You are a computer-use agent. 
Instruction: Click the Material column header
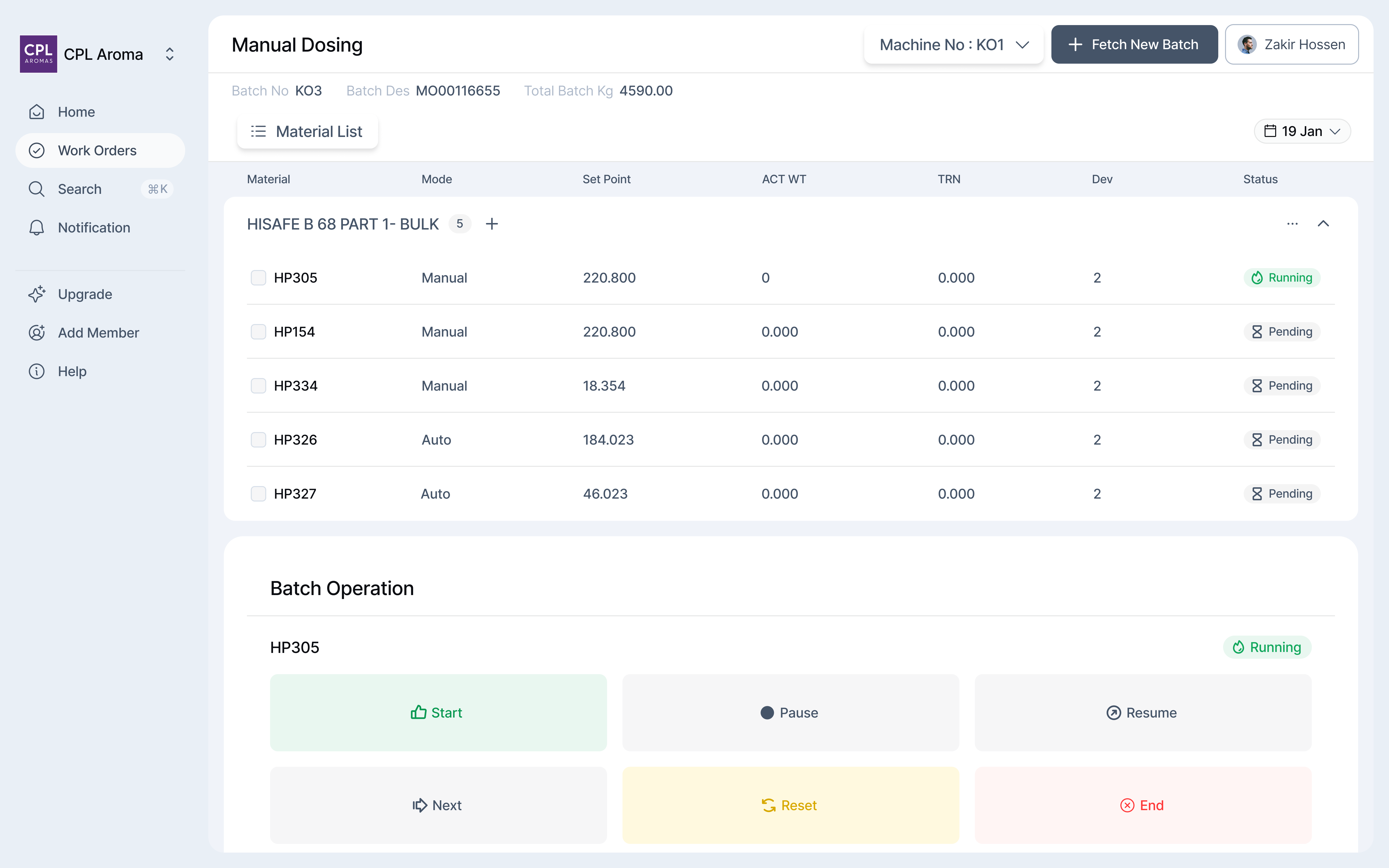269,179
